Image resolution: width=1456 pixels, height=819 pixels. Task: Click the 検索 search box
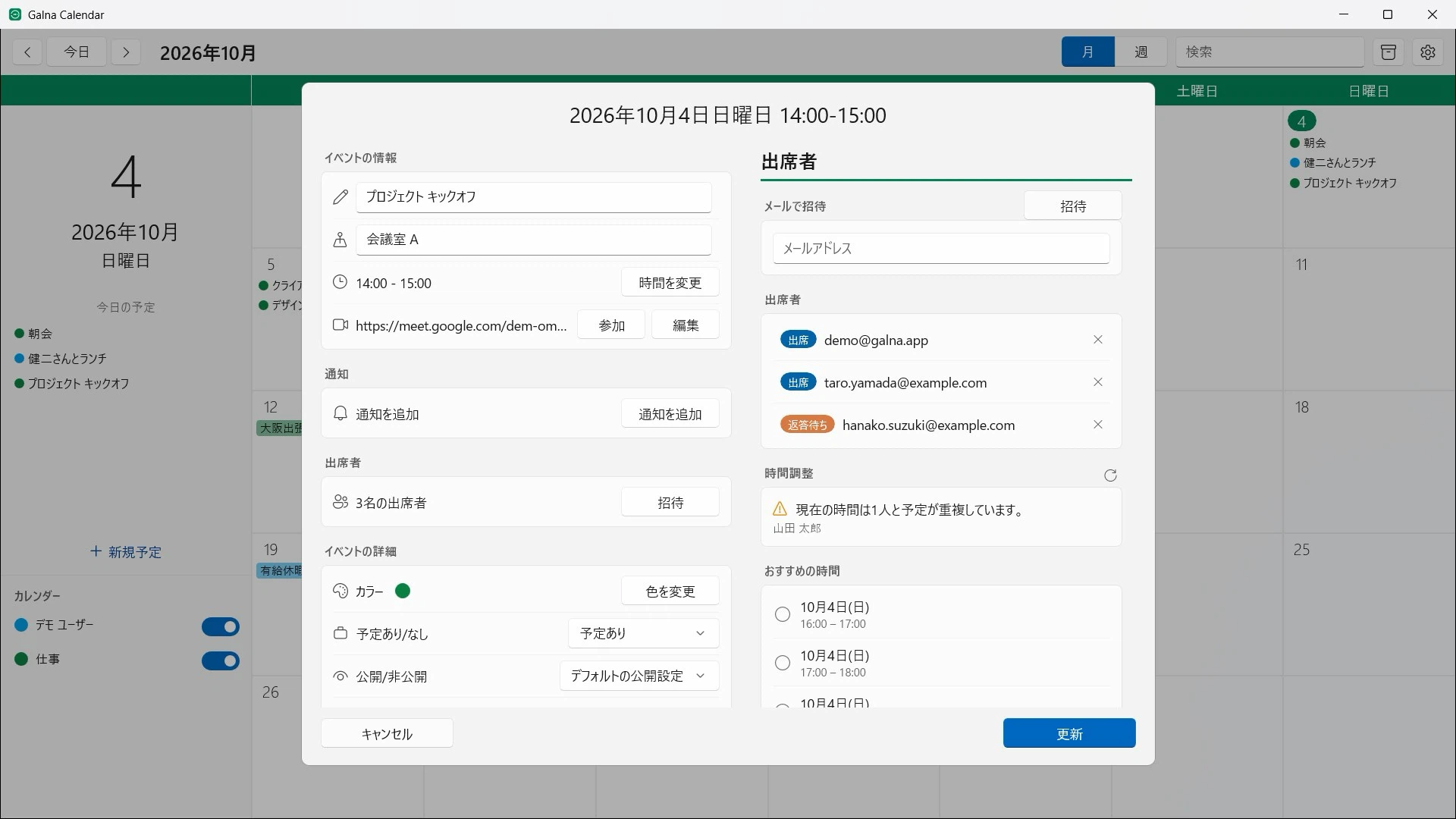coord(1270,52)
